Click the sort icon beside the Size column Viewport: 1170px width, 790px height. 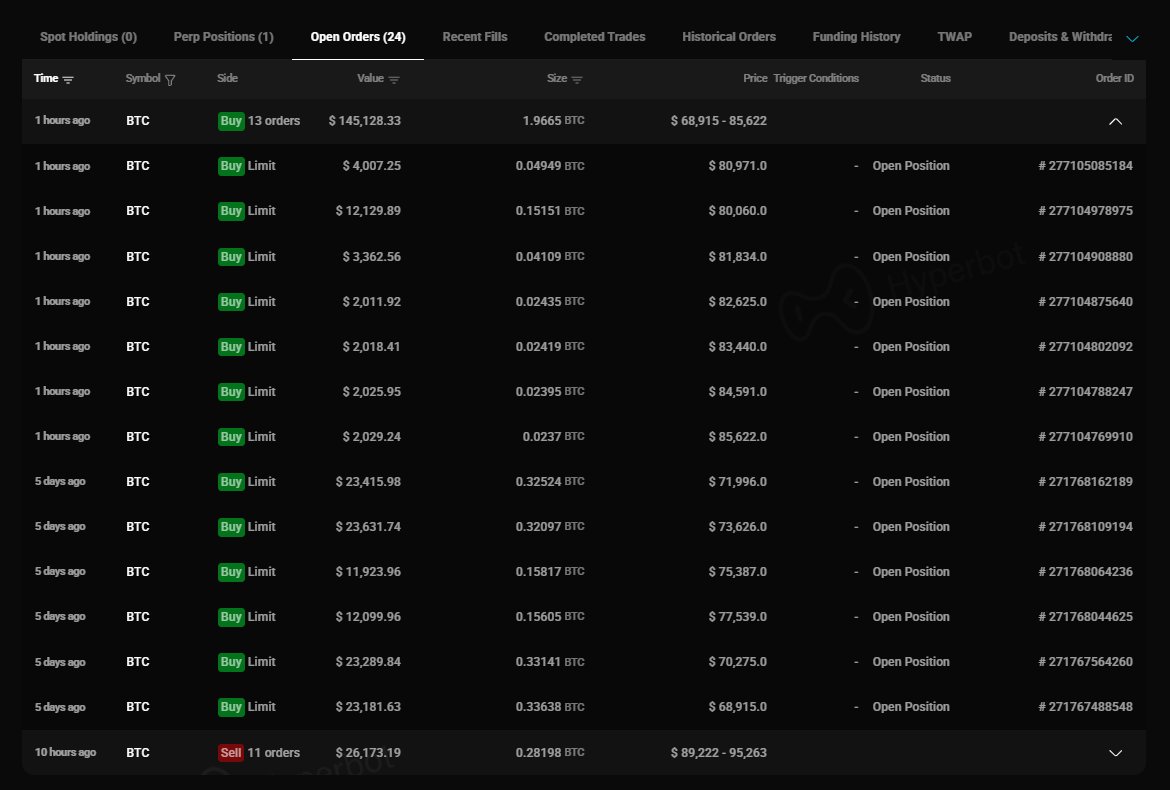[578, 78]
